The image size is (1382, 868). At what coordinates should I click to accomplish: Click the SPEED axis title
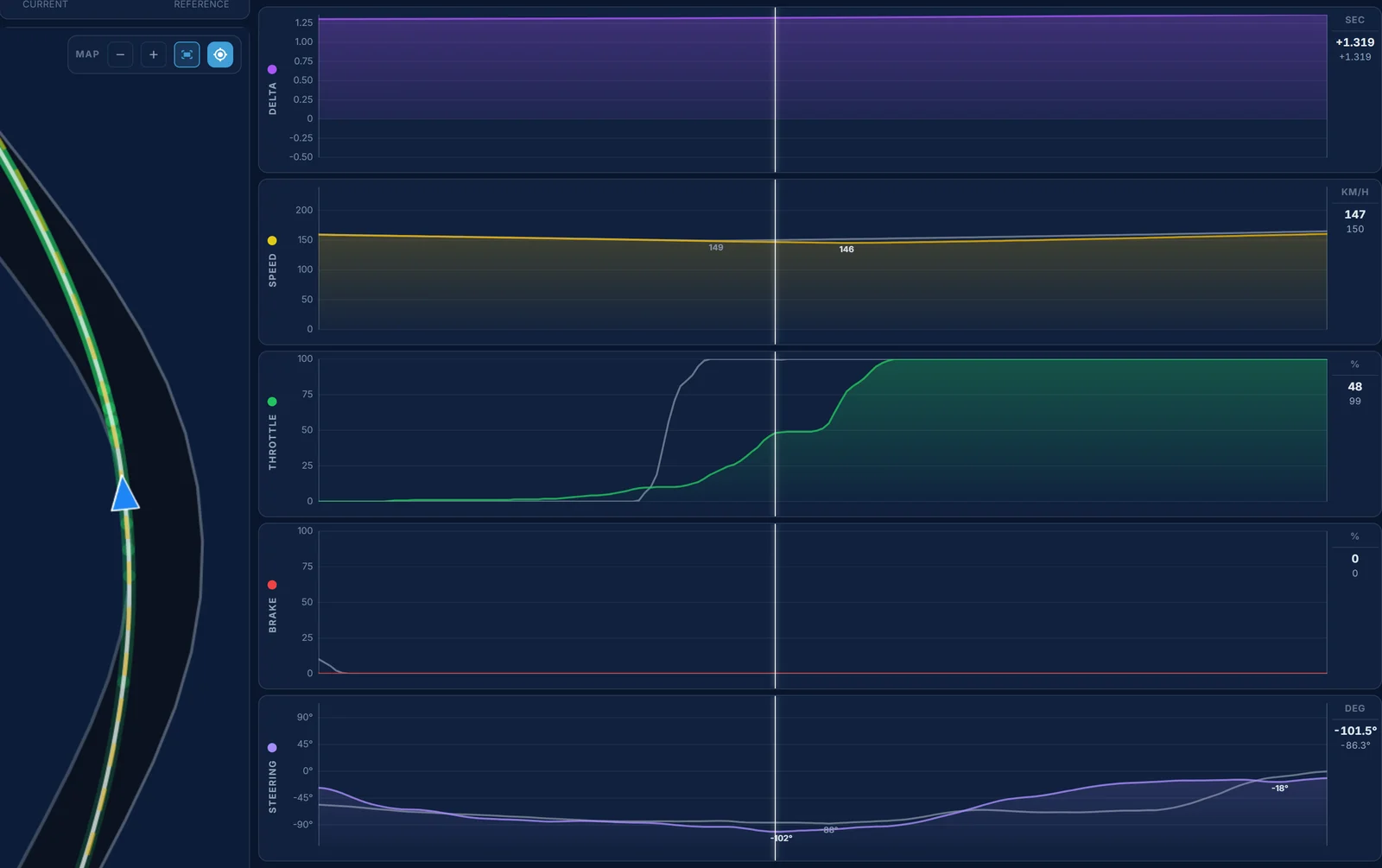point(273,270)
